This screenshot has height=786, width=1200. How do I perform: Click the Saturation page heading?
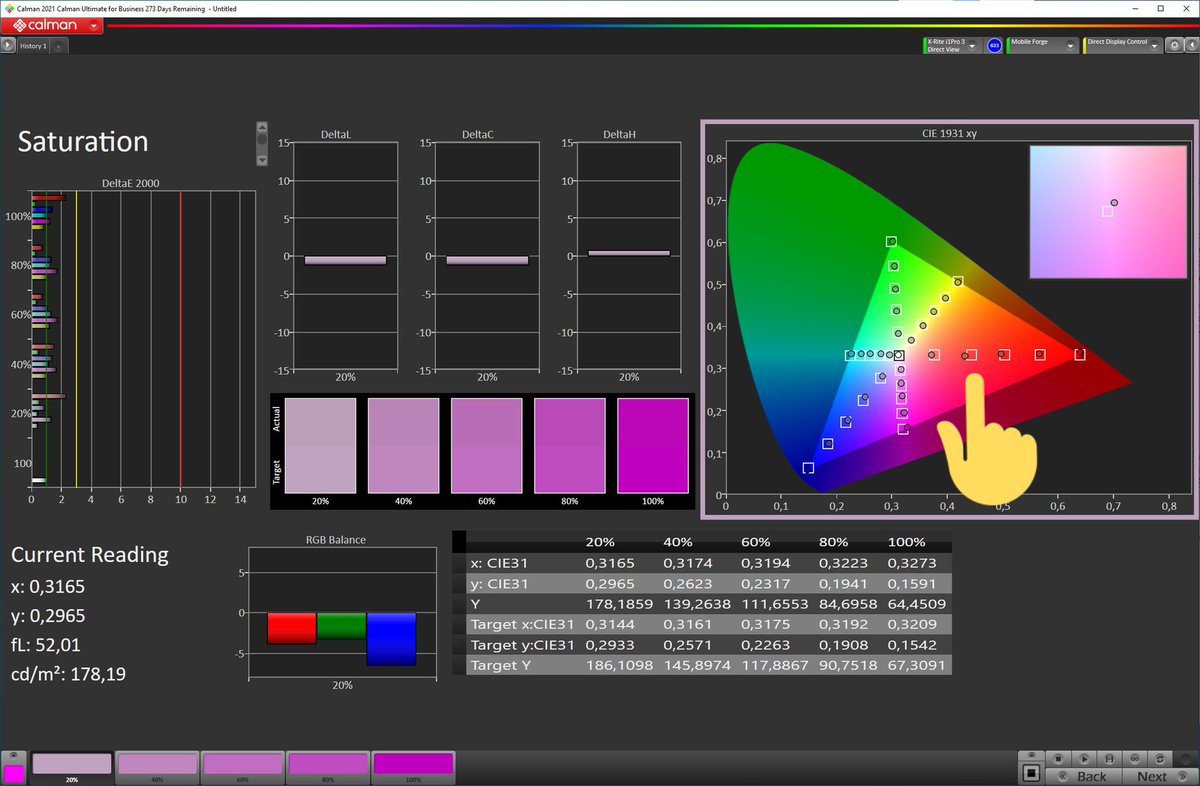[x=83, y=141]
